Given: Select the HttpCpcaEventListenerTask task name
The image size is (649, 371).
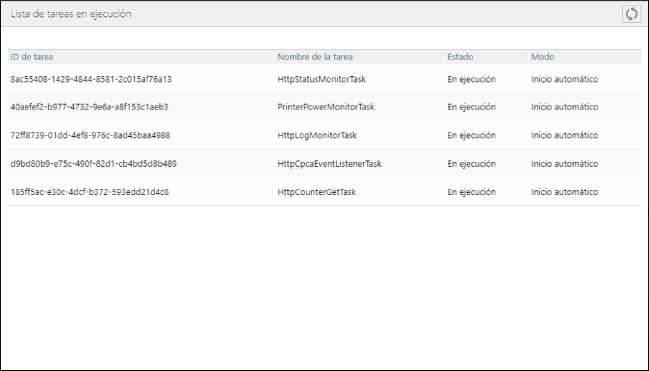Looking at the screenshot, I should pyautogui.click(x=329, y=164).
